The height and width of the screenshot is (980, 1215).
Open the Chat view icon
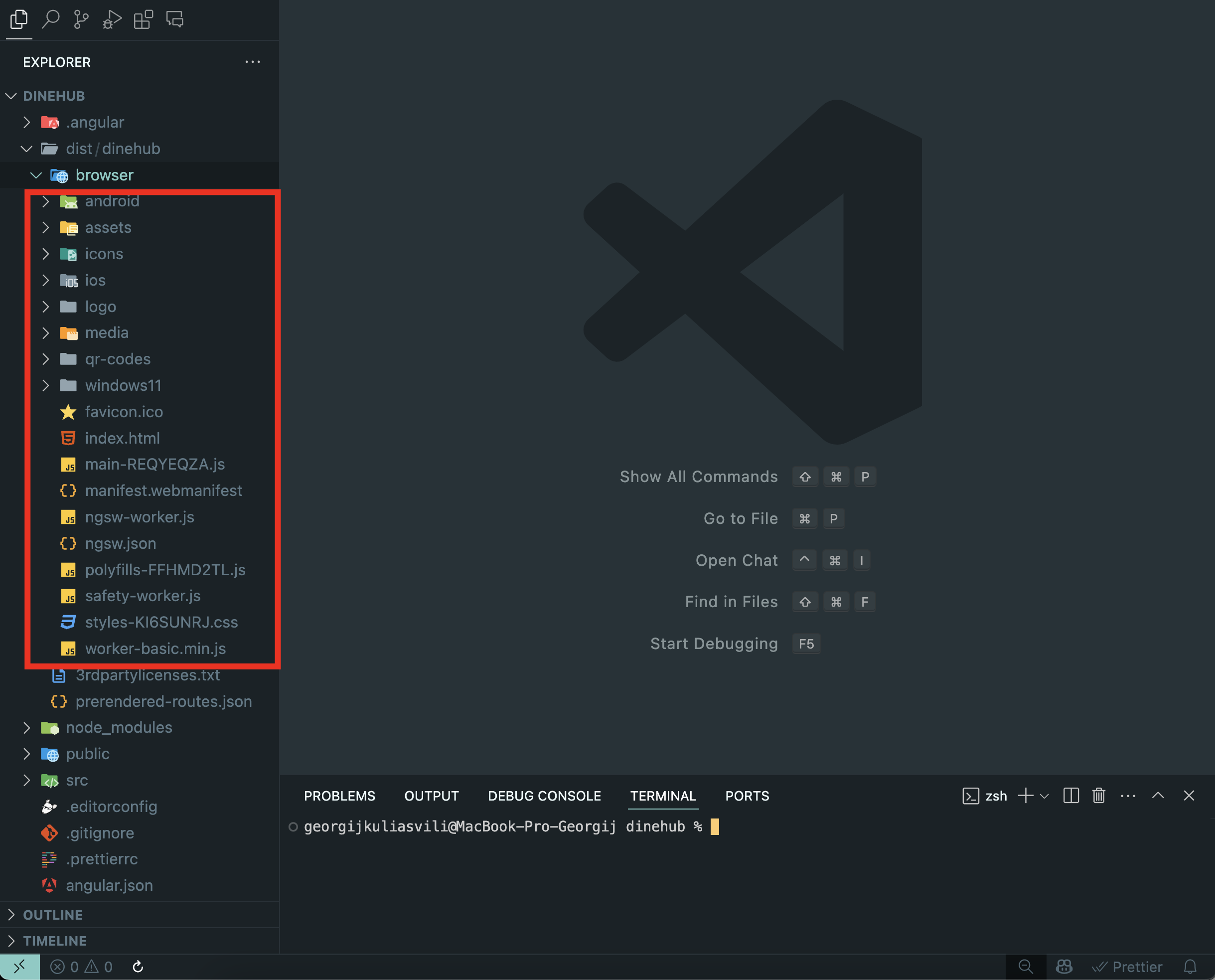175,19
